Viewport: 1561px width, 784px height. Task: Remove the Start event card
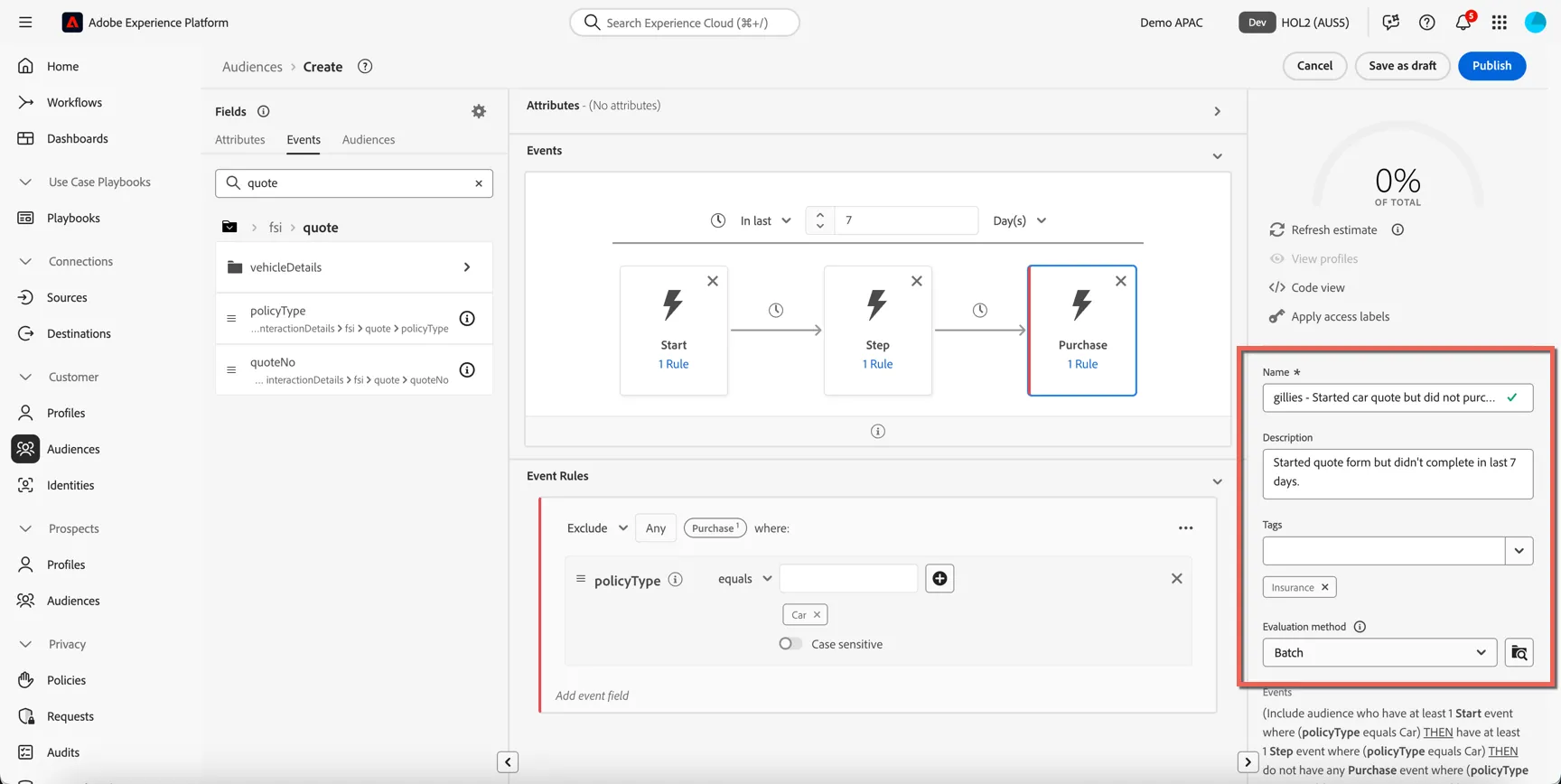713,281
